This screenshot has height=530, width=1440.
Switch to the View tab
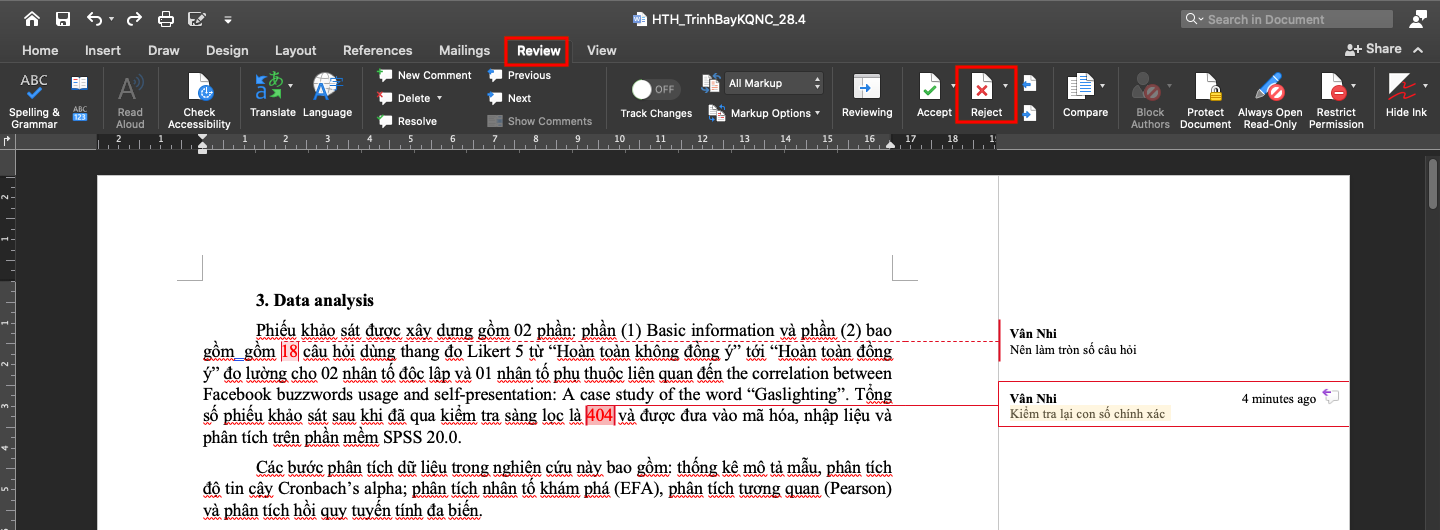[x=602, y=50]
